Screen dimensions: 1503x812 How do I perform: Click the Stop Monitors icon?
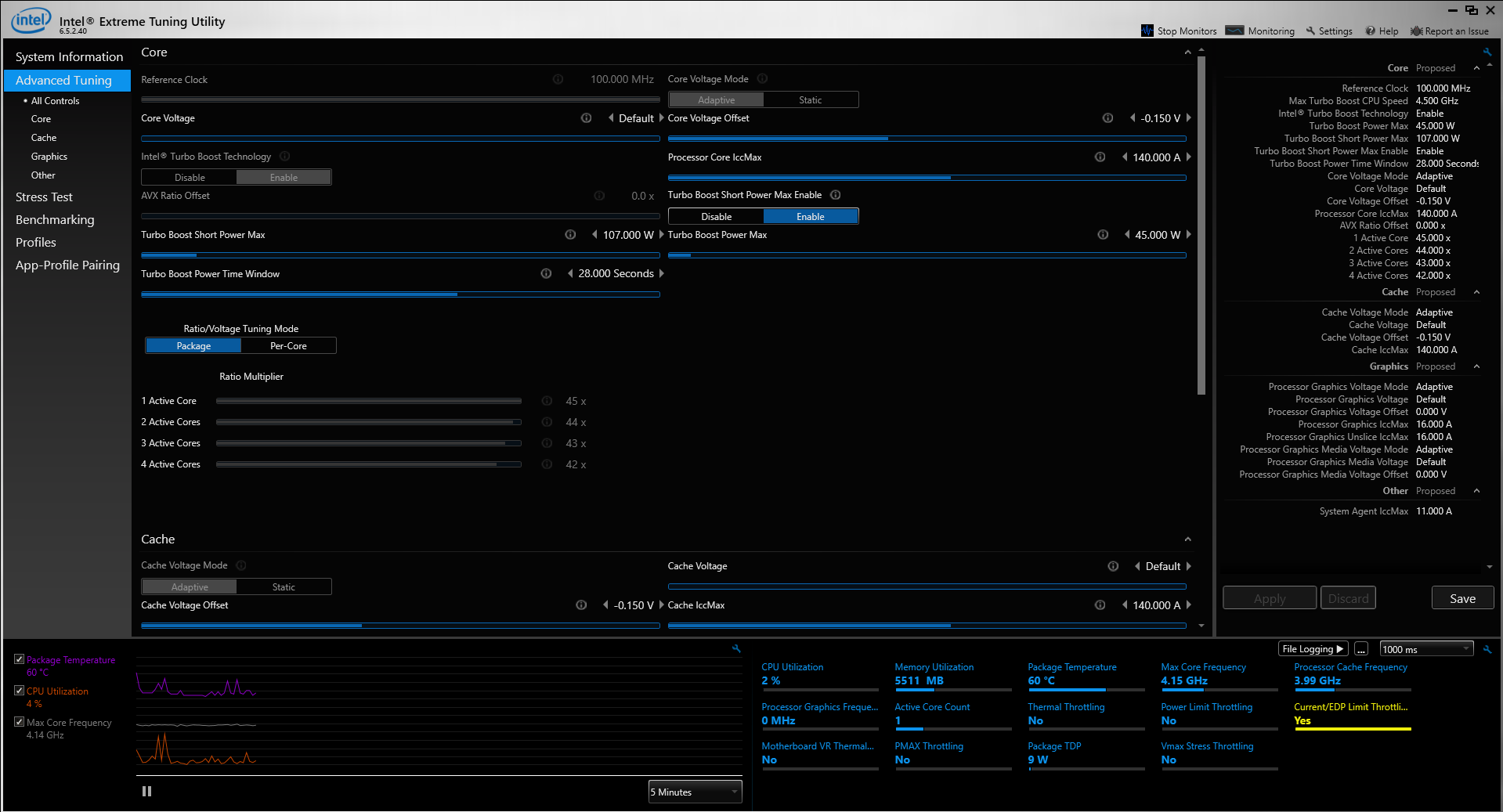[1147, 31]
